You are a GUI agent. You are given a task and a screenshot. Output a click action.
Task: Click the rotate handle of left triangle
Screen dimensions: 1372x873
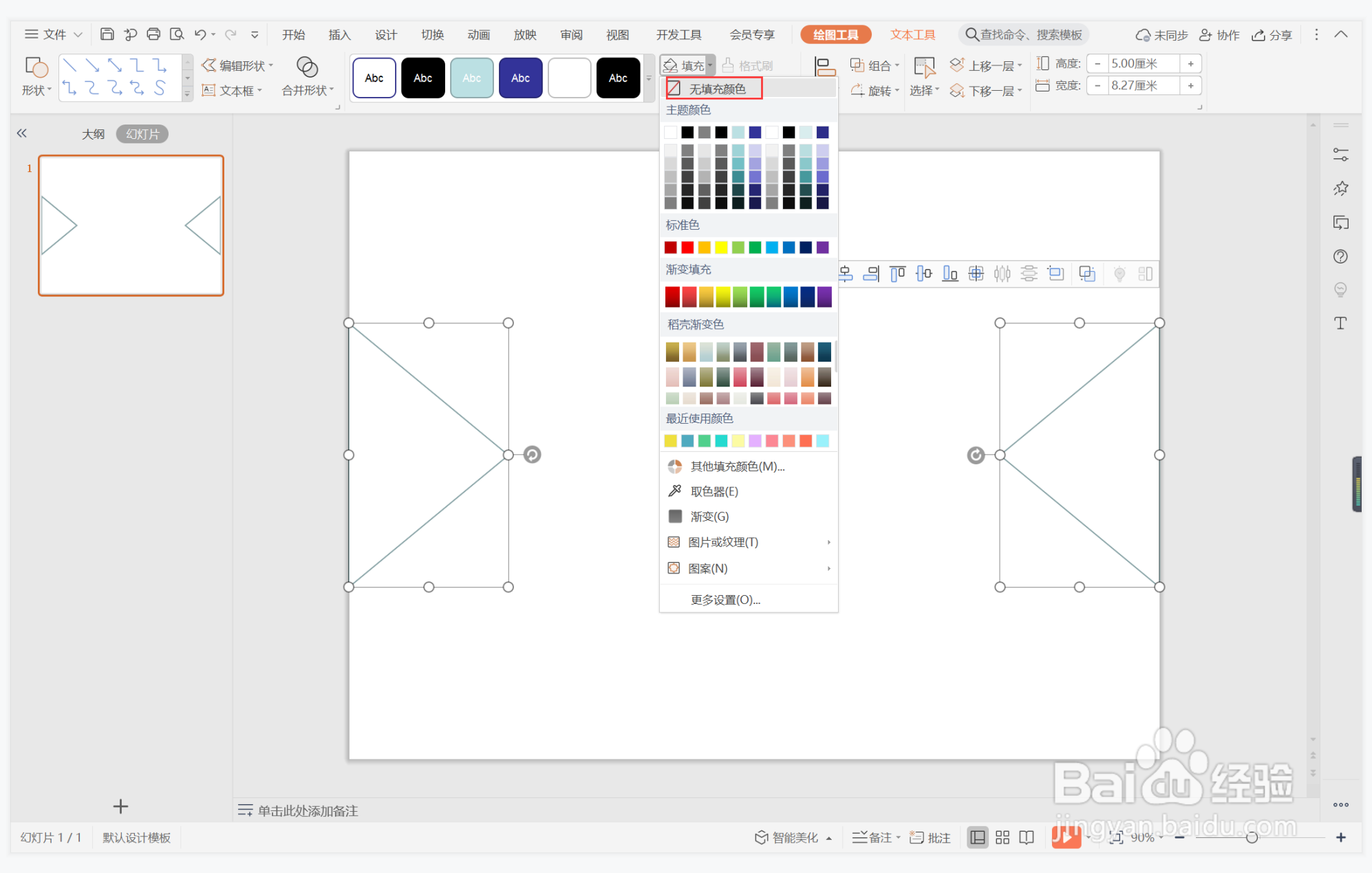click(x=532, y=455)
